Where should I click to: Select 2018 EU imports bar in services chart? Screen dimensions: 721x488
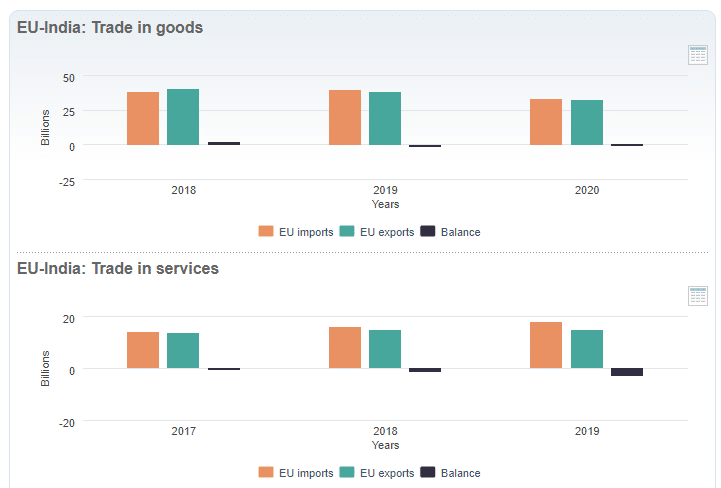[x=345, y=347]
